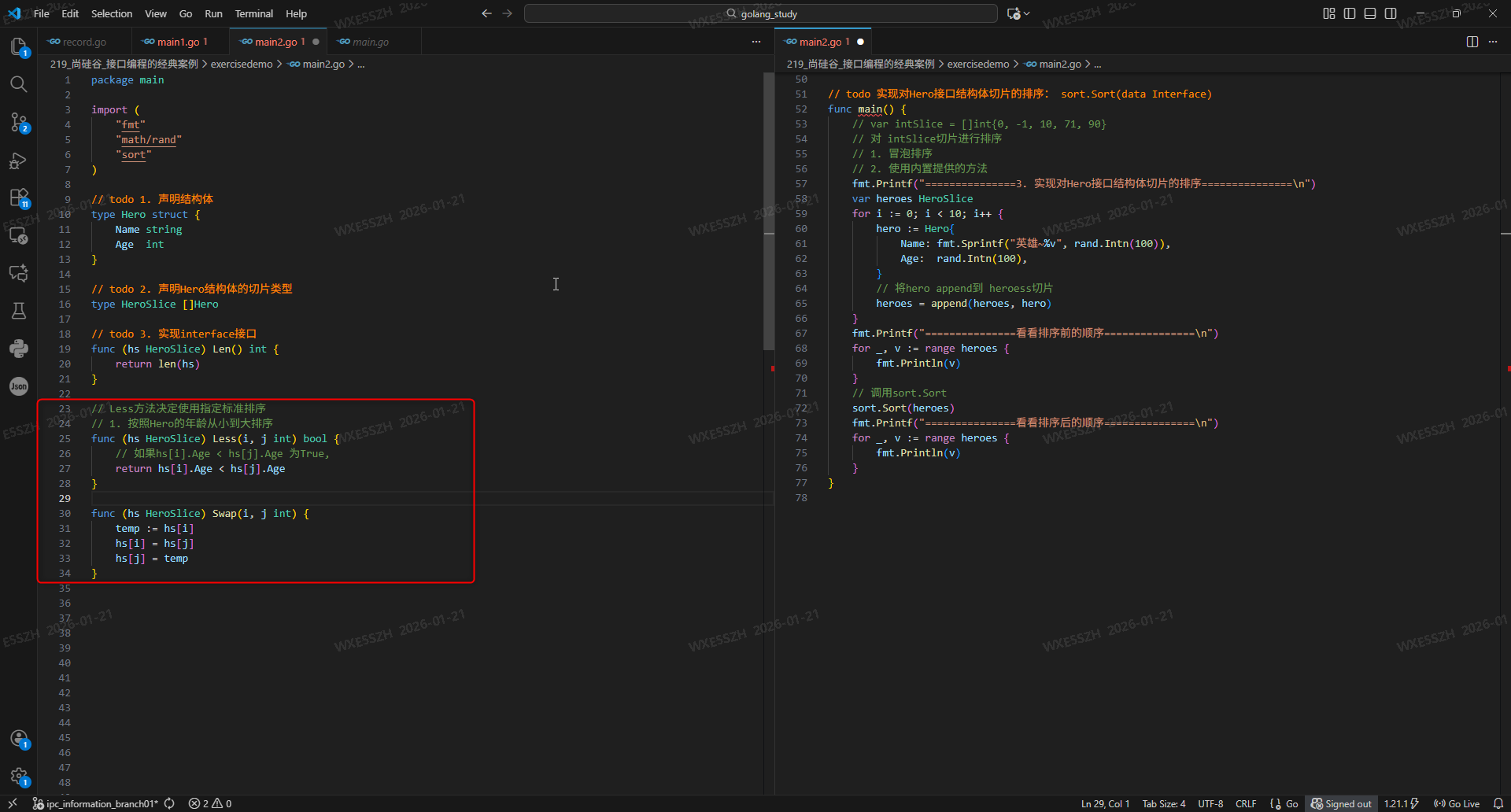The height and width of the screenshot is (812, 1511).
Task: Click the Signed out status item
Action: (1341, 803)
